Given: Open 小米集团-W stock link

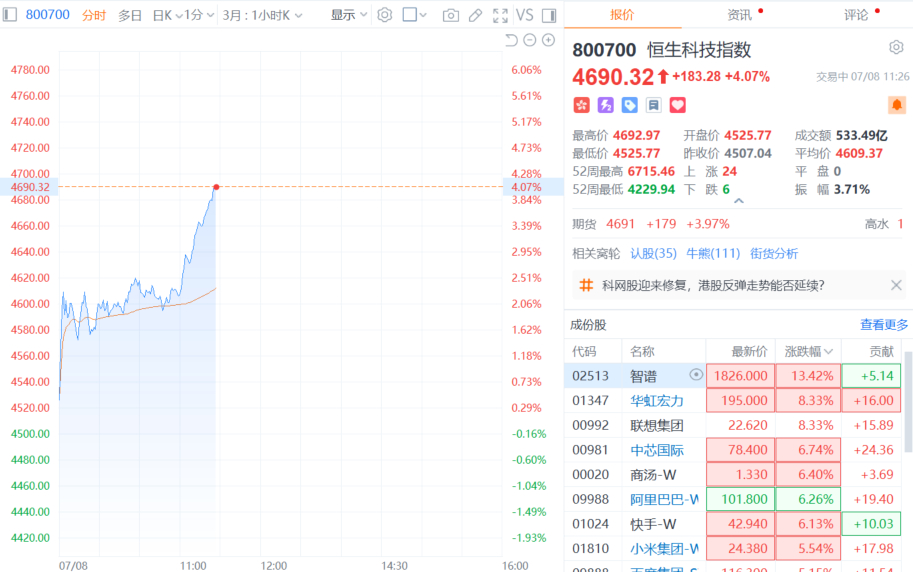Looking at the screenshot, I should pos(664,549).
